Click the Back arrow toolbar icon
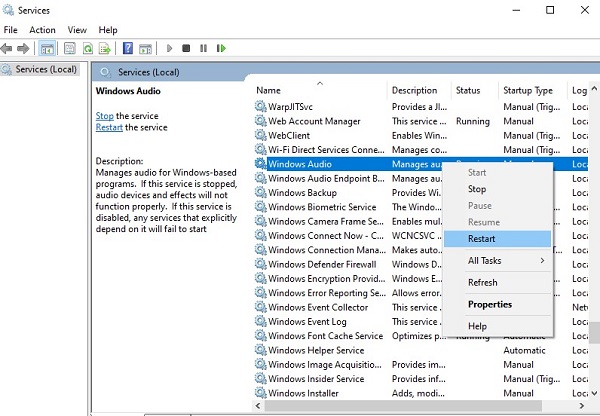The image size is (600, 416). pyautogui.click(x=7, y=49)
